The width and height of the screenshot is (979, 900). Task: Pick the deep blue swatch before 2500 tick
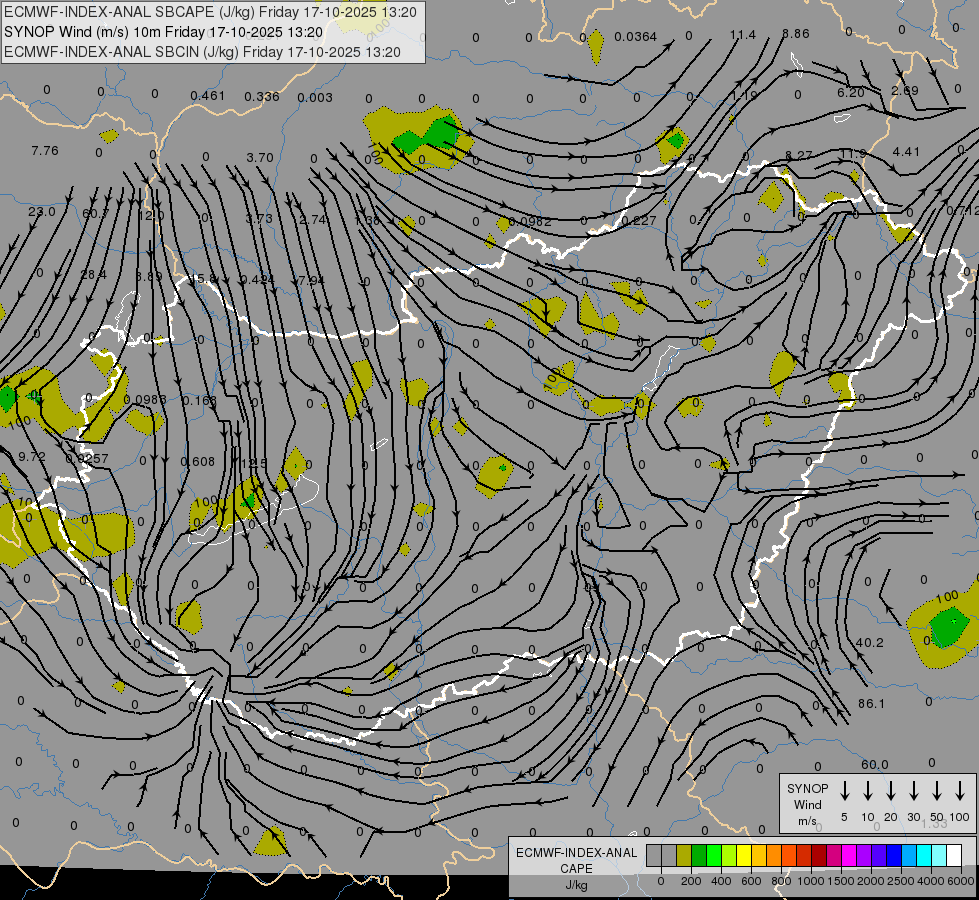point(893,856)
